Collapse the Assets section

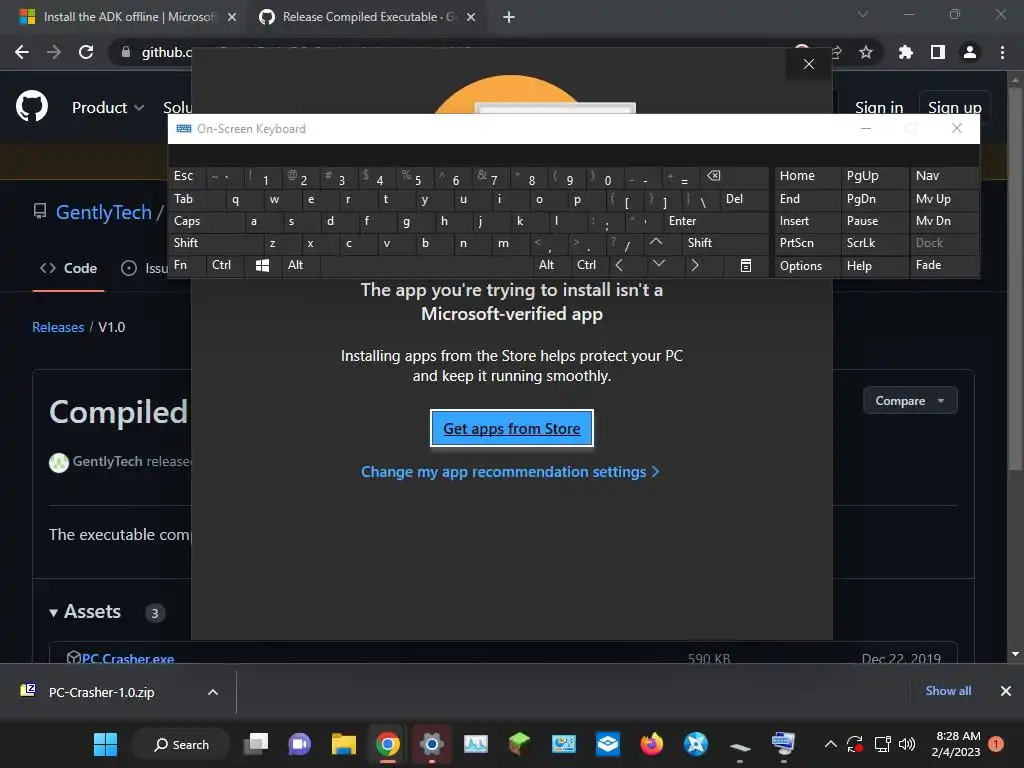(85, 611)
